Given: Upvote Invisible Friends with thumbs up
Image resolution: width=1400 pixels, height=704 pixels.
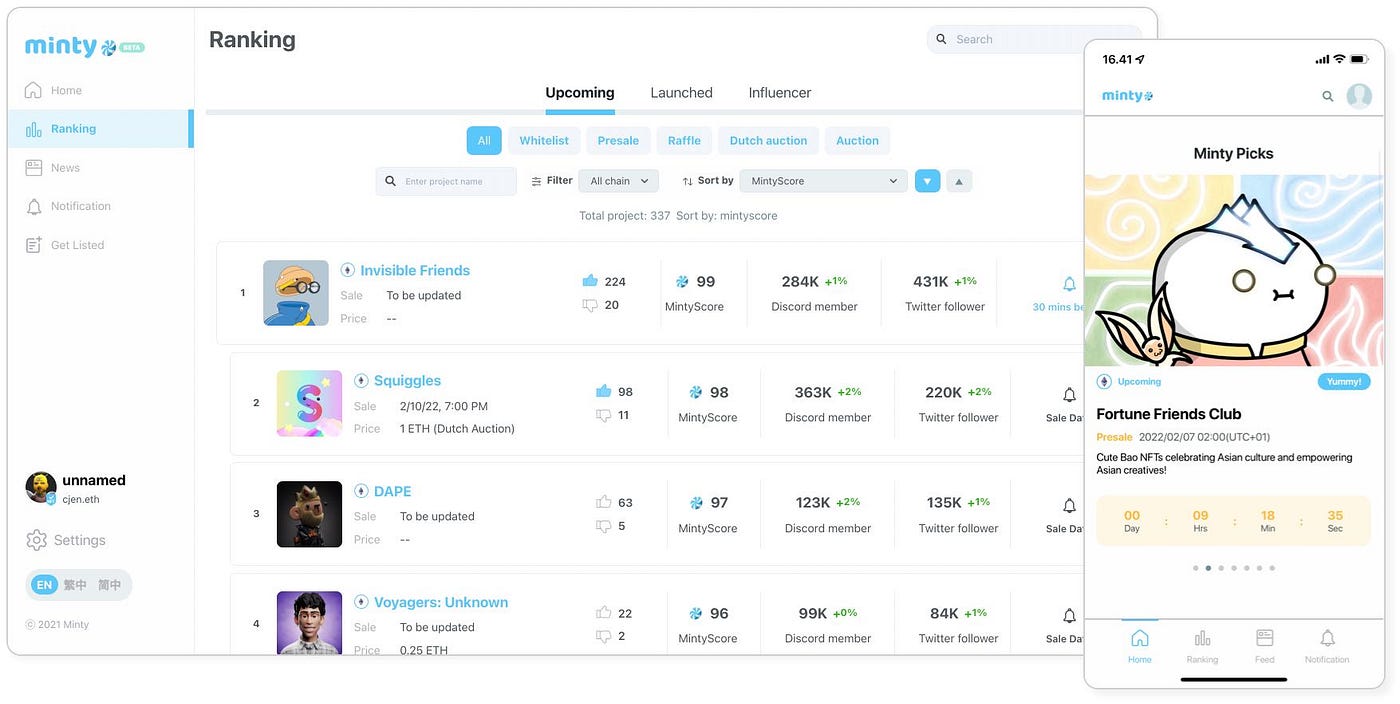Looking at the screenshot, I should pyautogui.click(x=589, y=281).
